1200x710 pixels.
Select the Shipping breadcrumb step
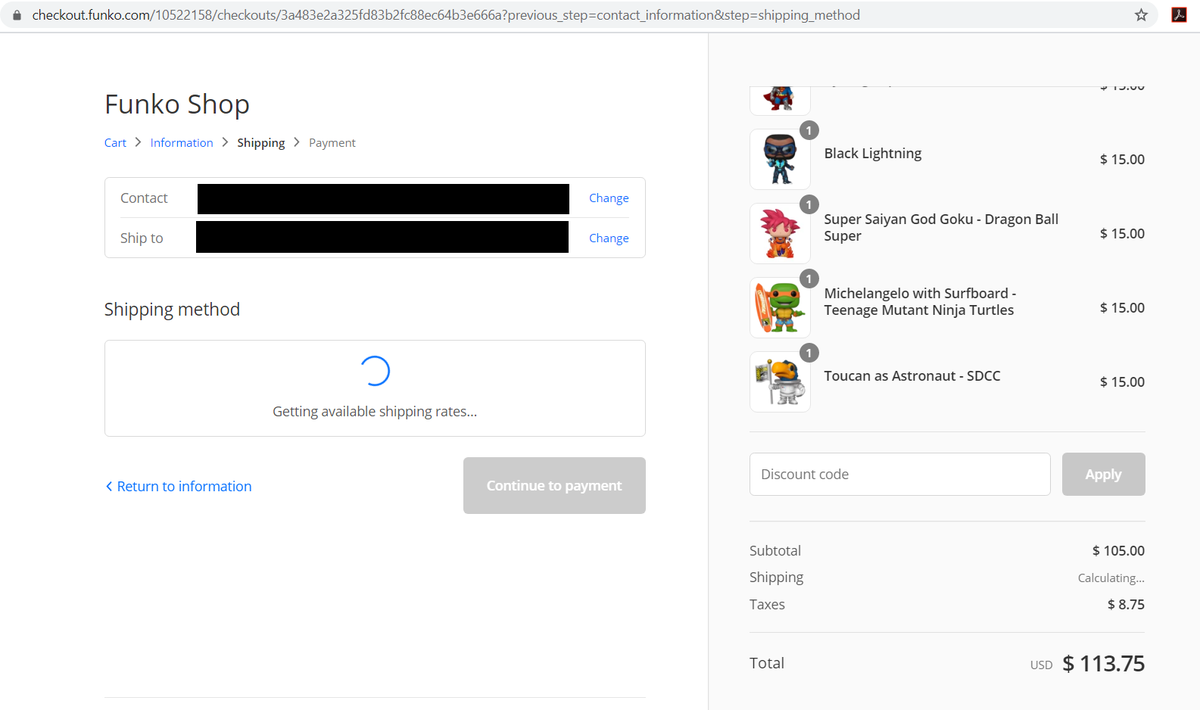261,143
